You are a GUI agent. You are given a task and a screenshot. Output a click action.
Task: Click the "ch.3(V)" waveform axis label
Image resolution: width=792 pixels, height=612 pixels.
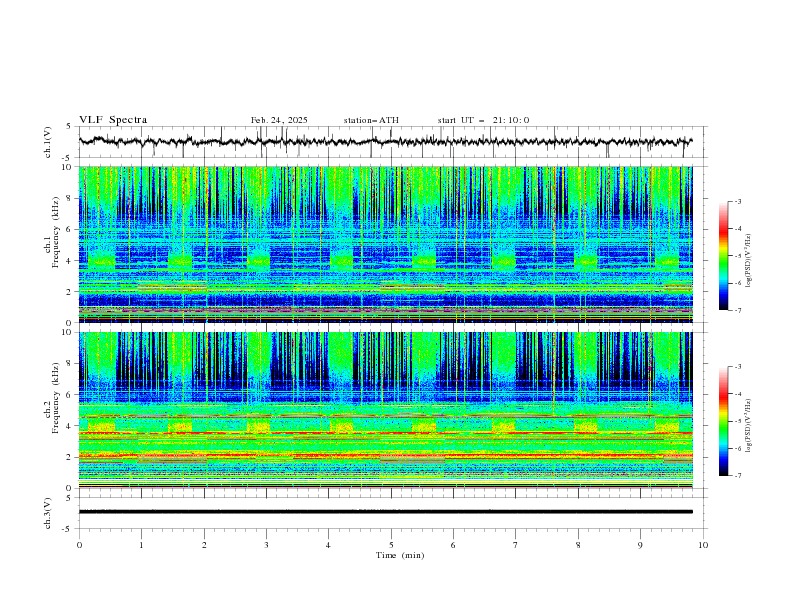click(48, 513)
